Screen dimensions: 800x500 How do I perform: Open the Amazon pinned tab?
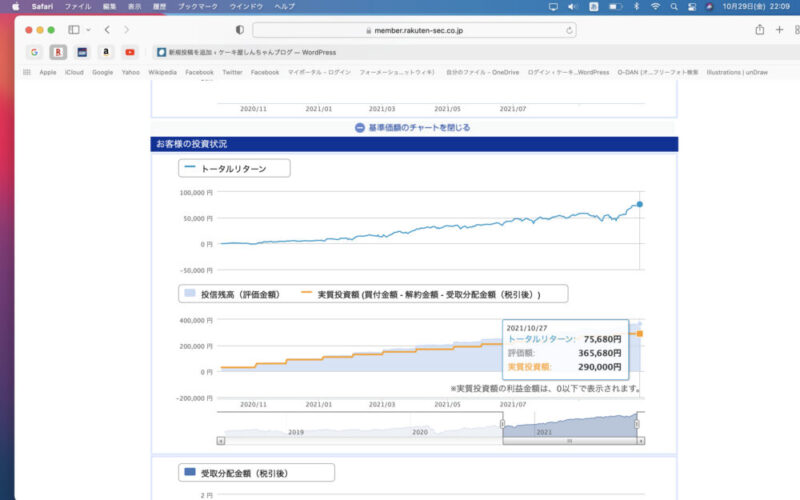tap(106, 52)
